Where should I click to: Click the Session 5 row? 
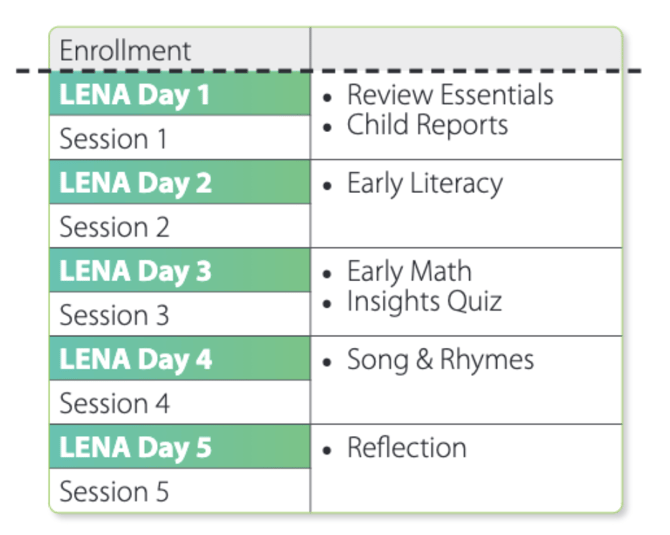click(114, 491)
